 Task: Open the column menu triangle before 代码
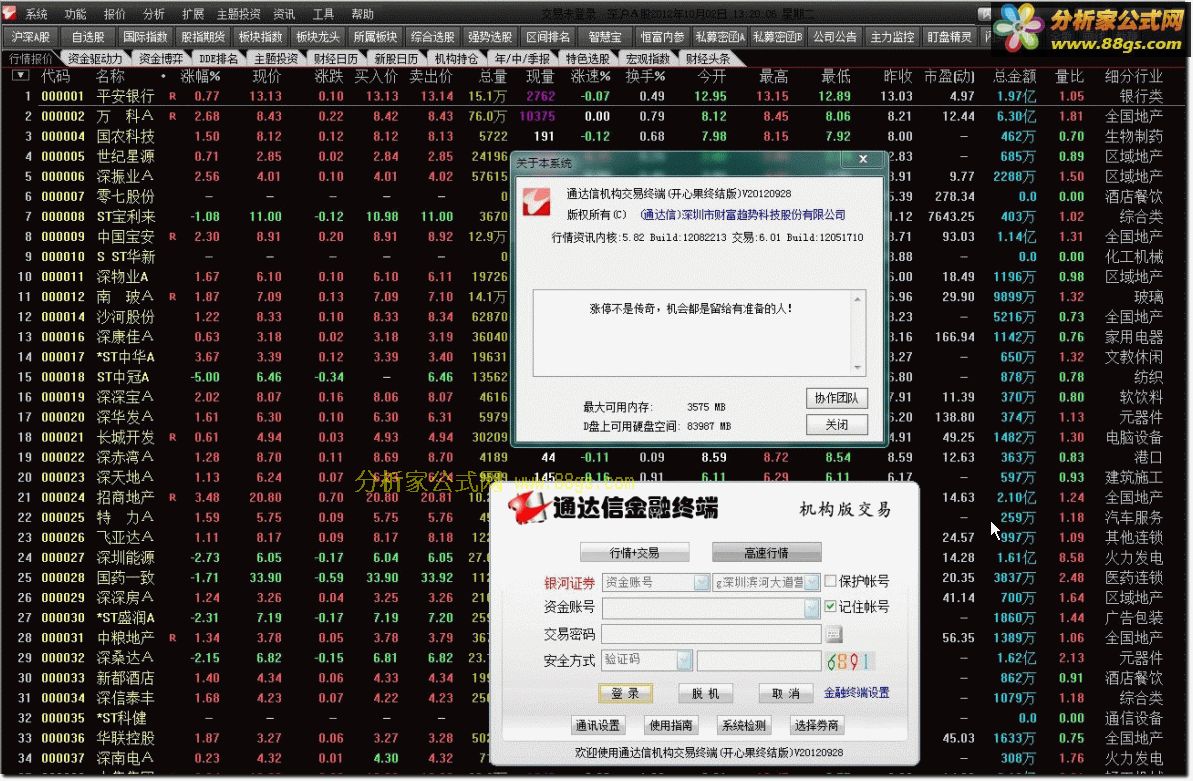[21, 75]
